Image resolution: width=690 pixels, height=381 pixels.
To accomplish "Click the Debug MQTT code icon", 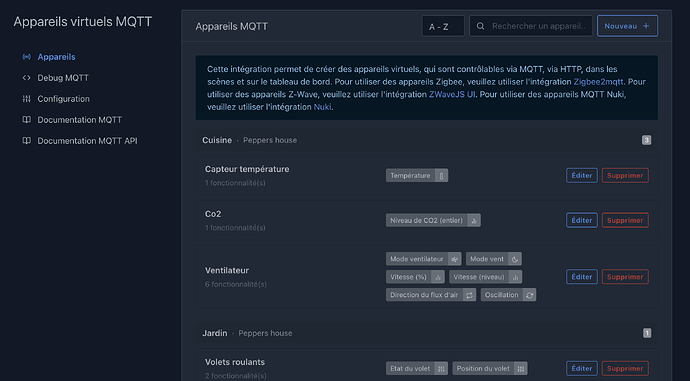I will pyautogui.click(x=27, y=78).
